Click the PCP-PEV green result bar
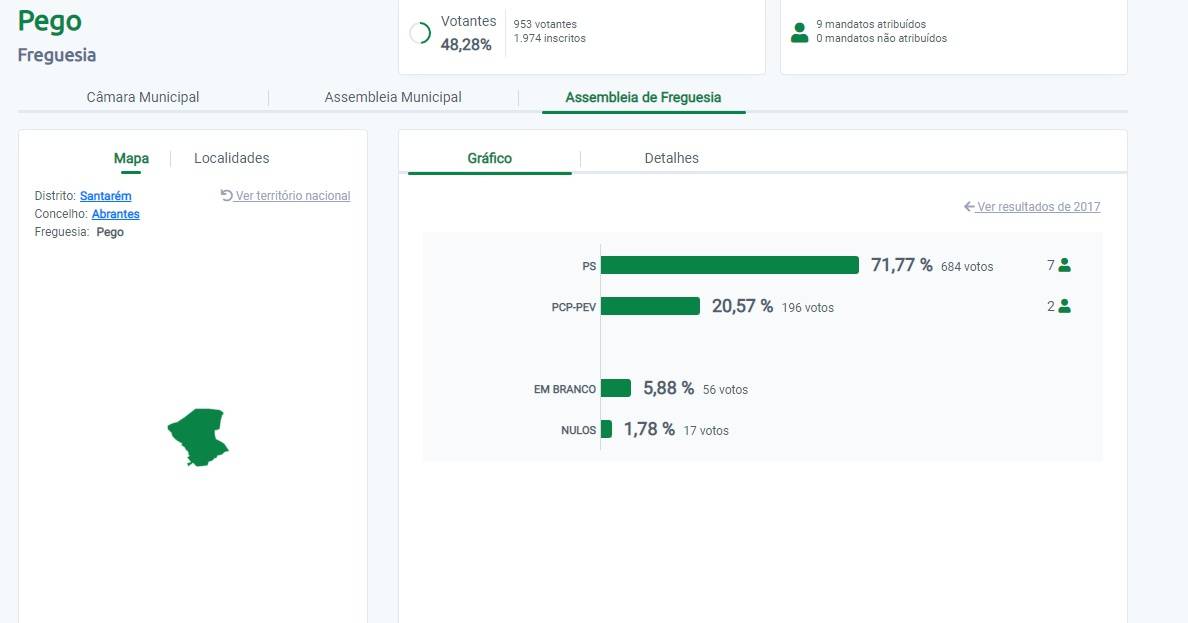The width and height of the screenshot is (1188, 623). (x=650, y=306)
